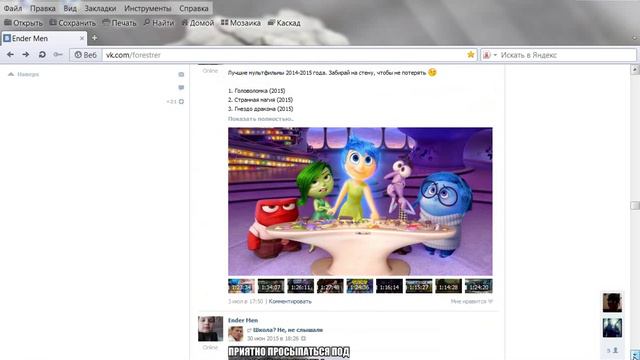
Task: Click the Искать в Яндекс search field
Action: (x=567, y=55)
